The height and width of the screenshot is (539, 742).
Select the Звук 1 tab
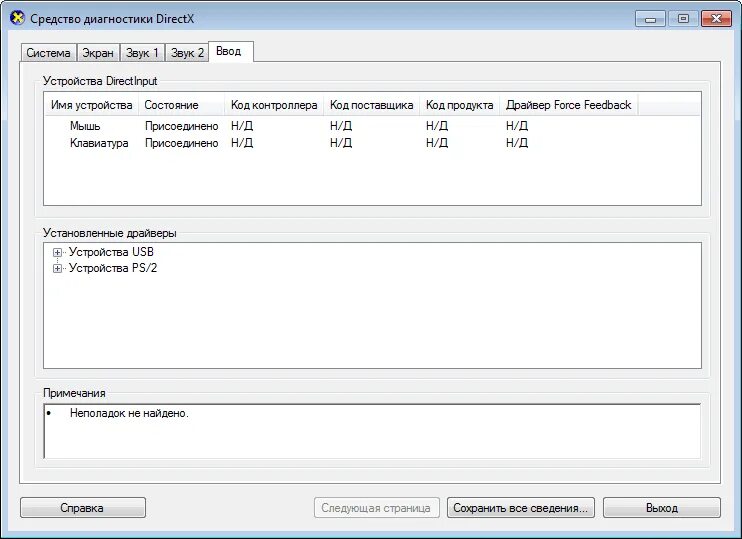(142, 53)
